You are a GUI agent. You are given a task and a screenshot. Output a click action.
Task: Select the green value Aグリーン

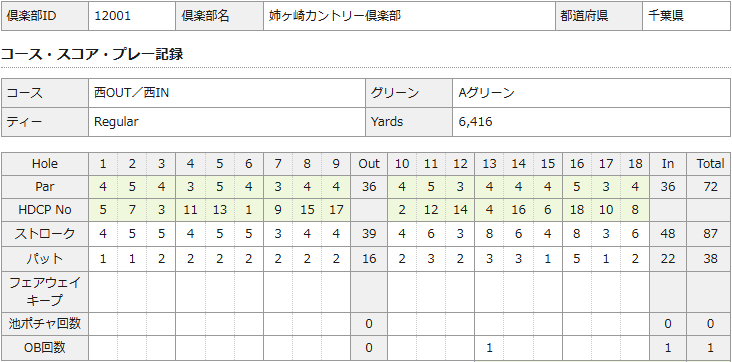point(486,93)
